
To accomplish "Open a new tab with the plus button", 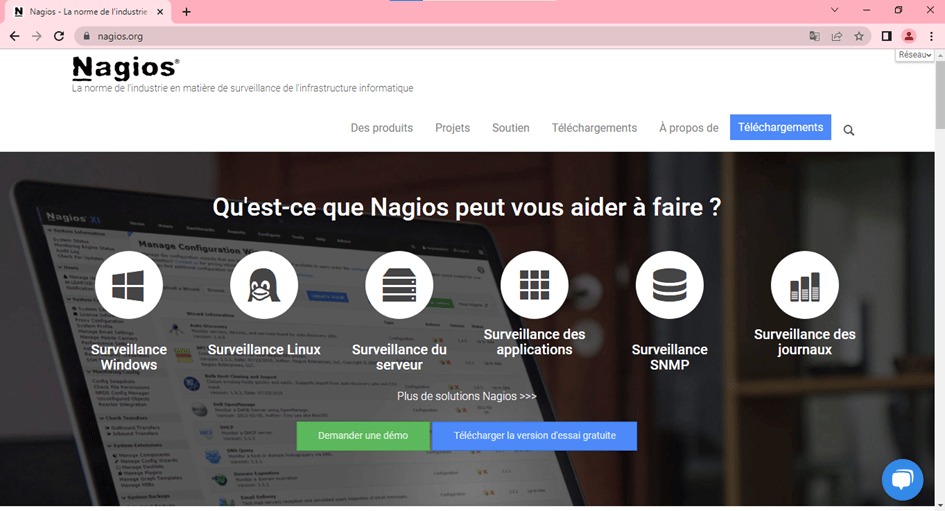I will coord(186,11).
